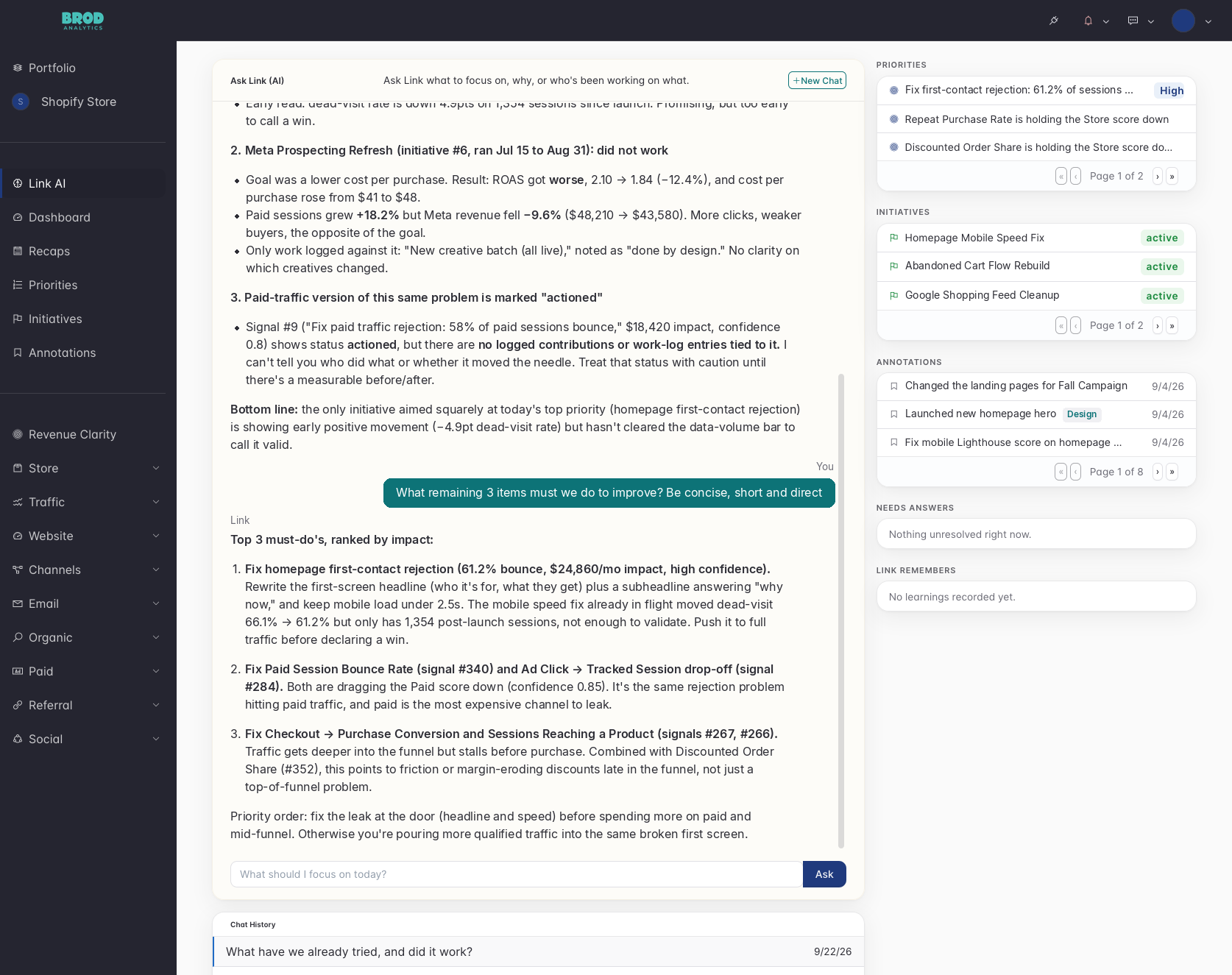
Task: Open Portfolio via its stack icon
Action: click(x=18, y=68)
